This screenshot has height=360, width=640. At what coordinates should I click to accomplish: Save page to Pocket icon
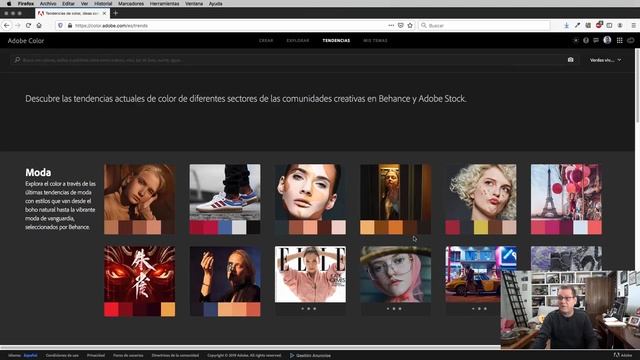point(401,25)
